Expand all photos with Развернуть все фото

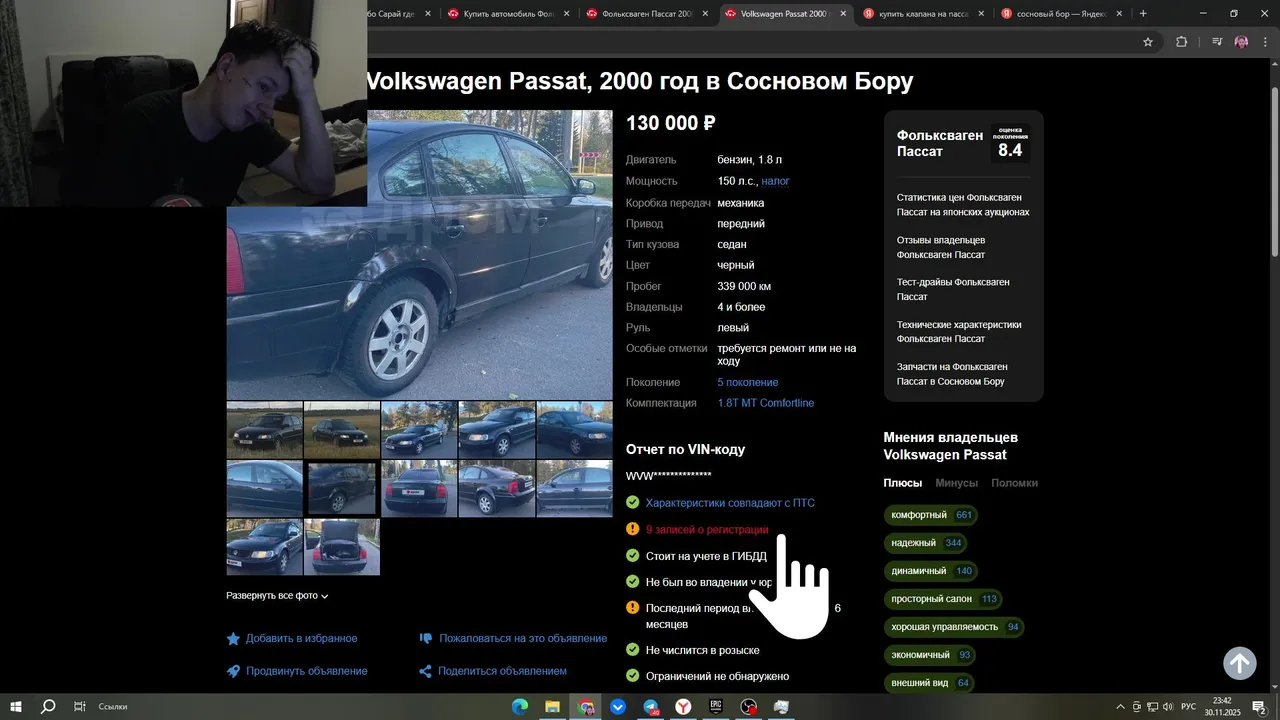pos(277,596)
